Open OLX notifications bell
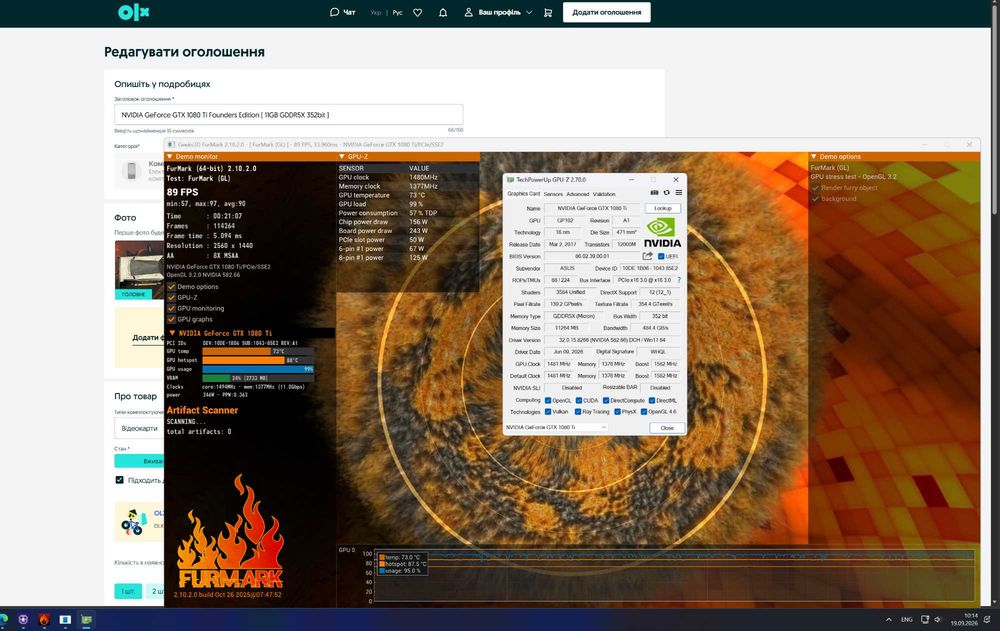 pos(443,12)
